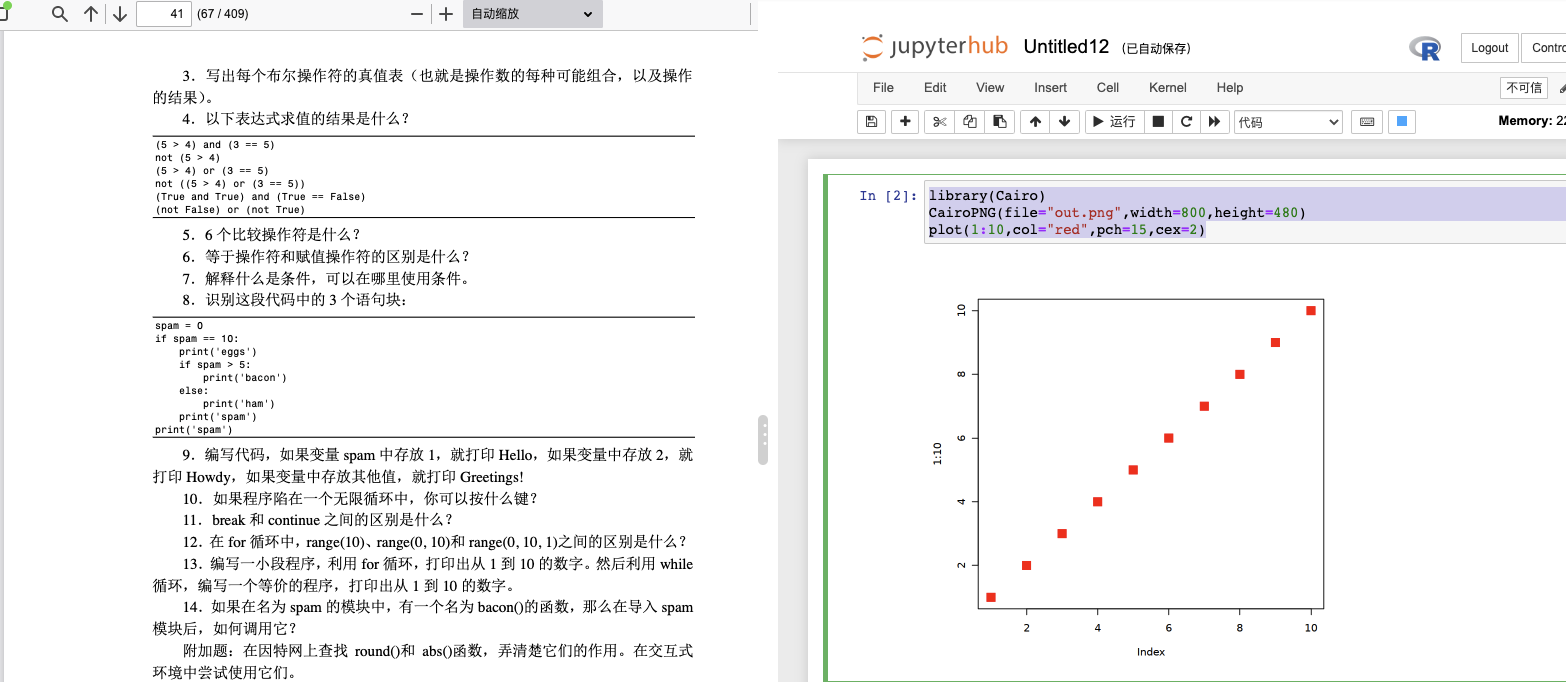Open the Help menu in Jupyter

[x=1230, y=88]
